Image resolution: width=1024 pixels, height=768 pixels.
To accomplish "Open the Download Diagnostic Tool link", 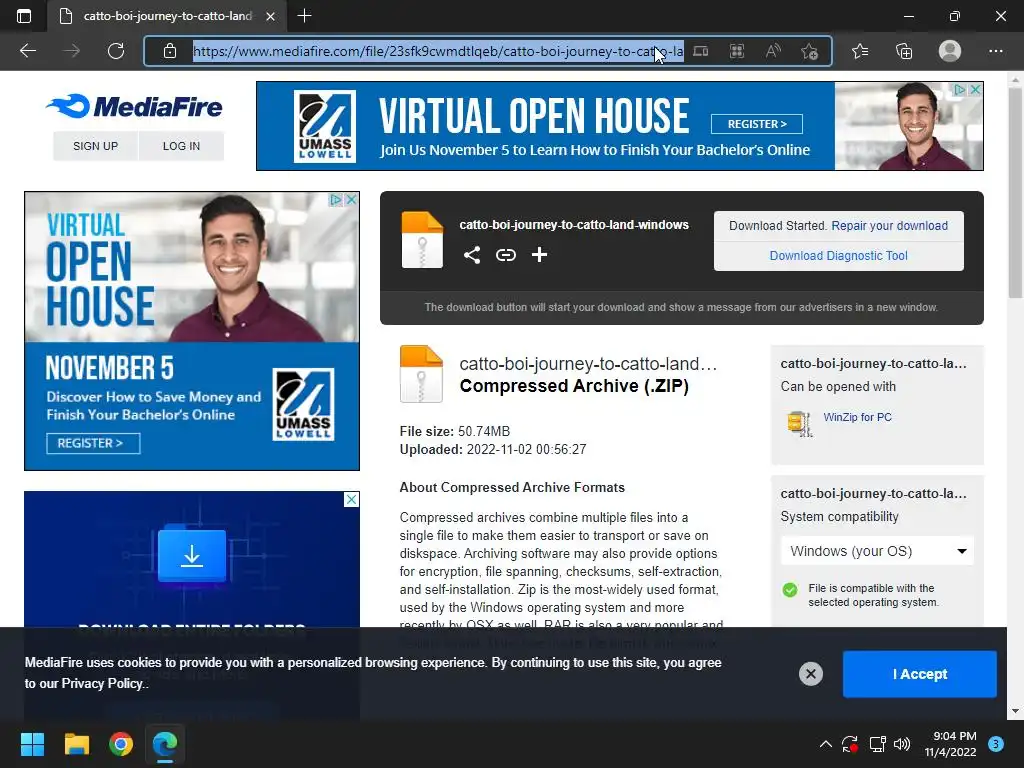I will [x=839, y=256].
